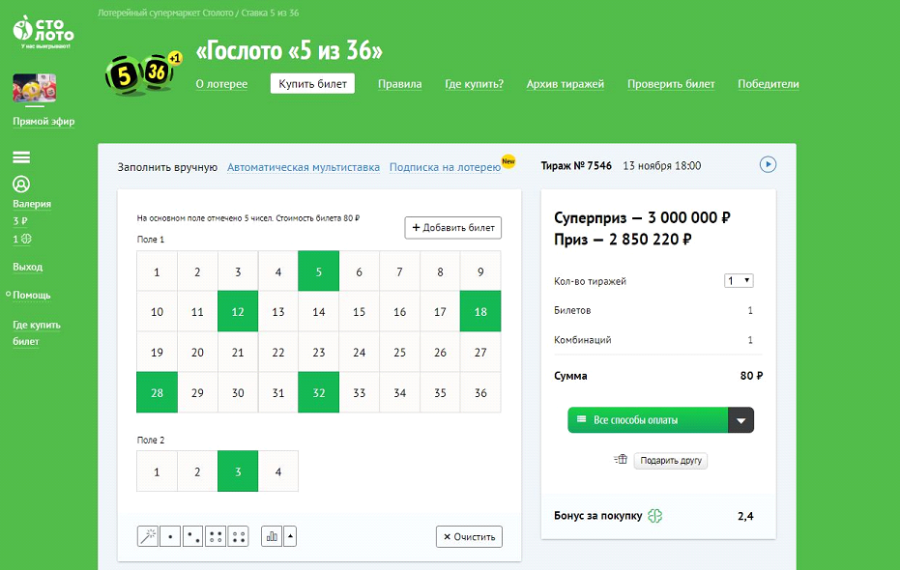900x570 pixels.
Task: Open Архив тиражей tab
Action: (565, 84)
